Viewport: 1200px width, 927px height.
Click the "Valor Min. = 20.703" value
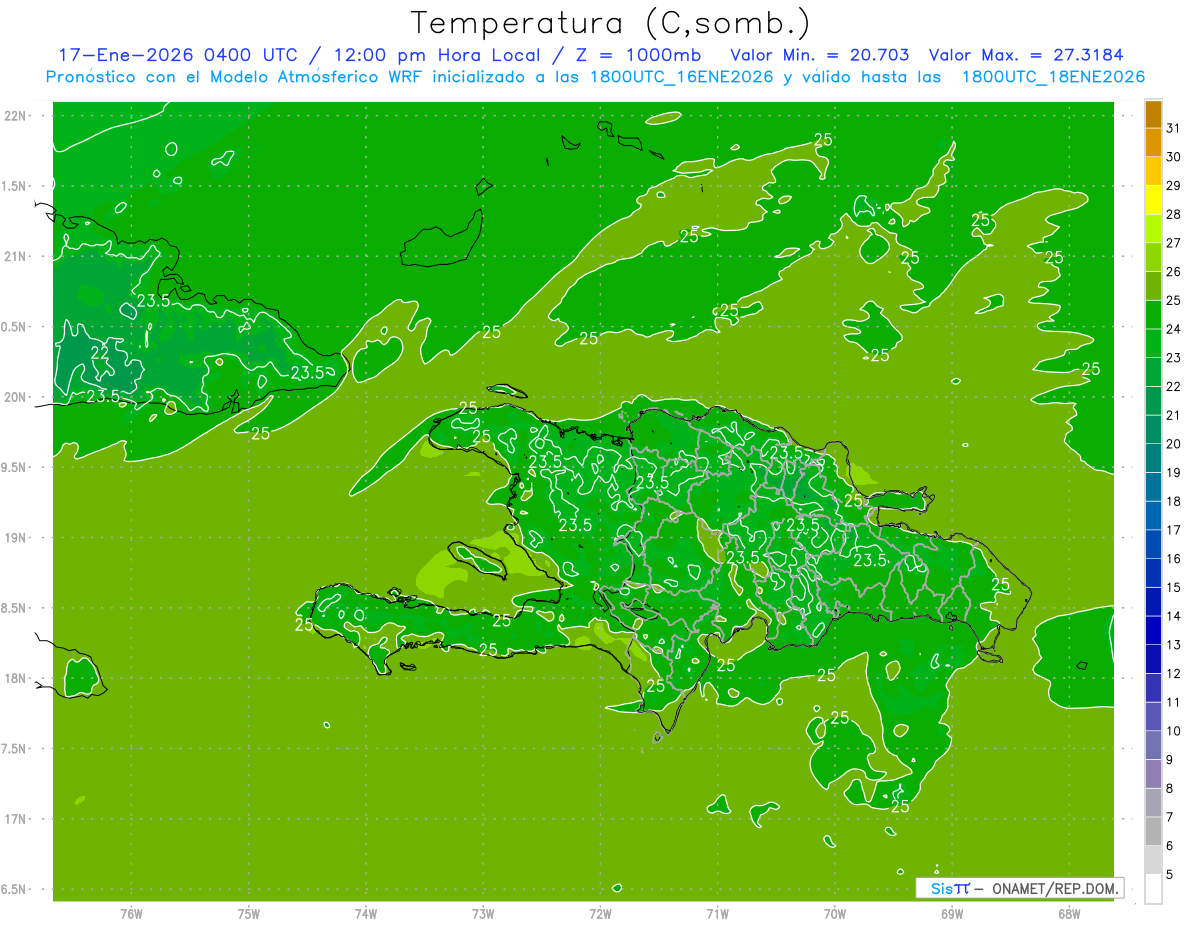click(x=820, y=56)
